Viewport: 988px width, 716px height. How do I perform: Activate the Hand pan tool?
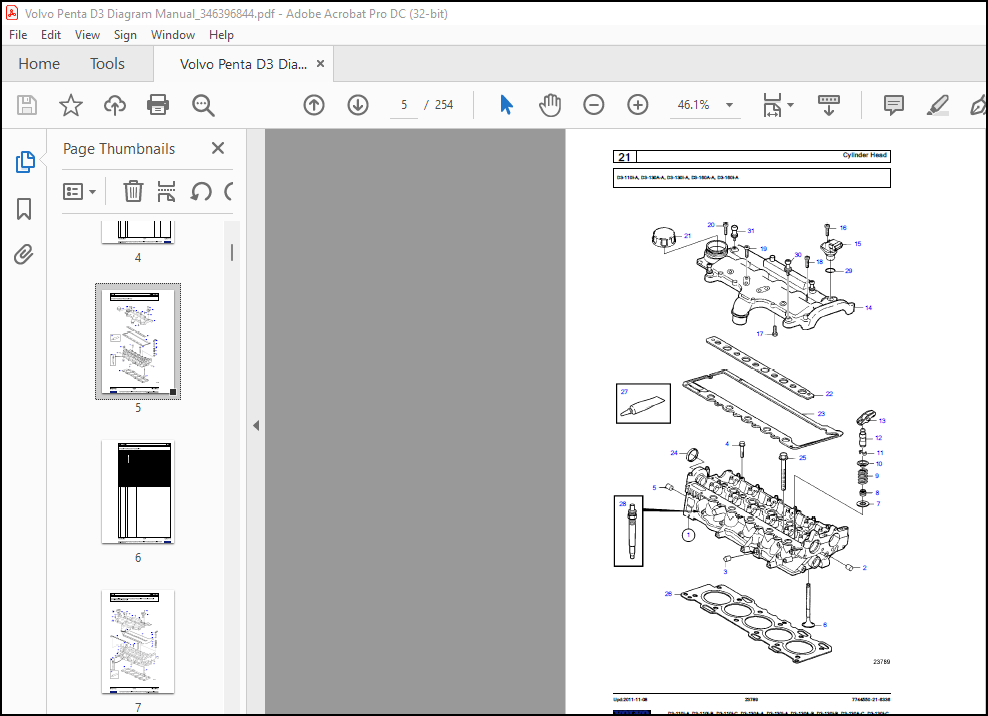point(549,105)
